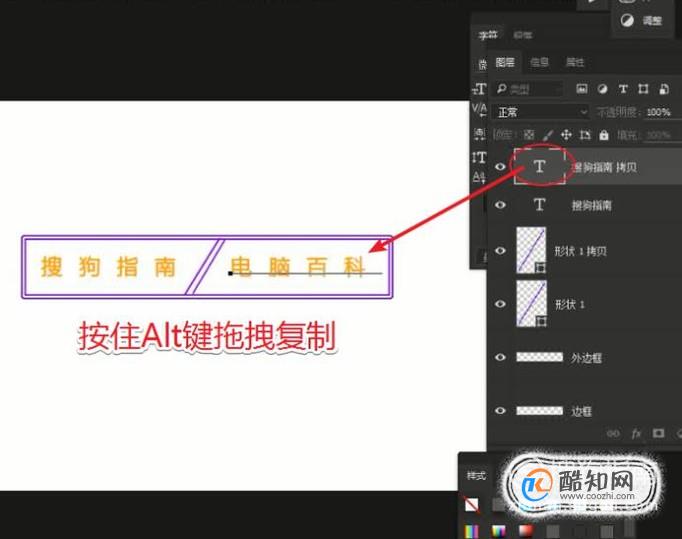
Task: Select the 搜狗指南 layer name
Action: (x=592, y=205)
